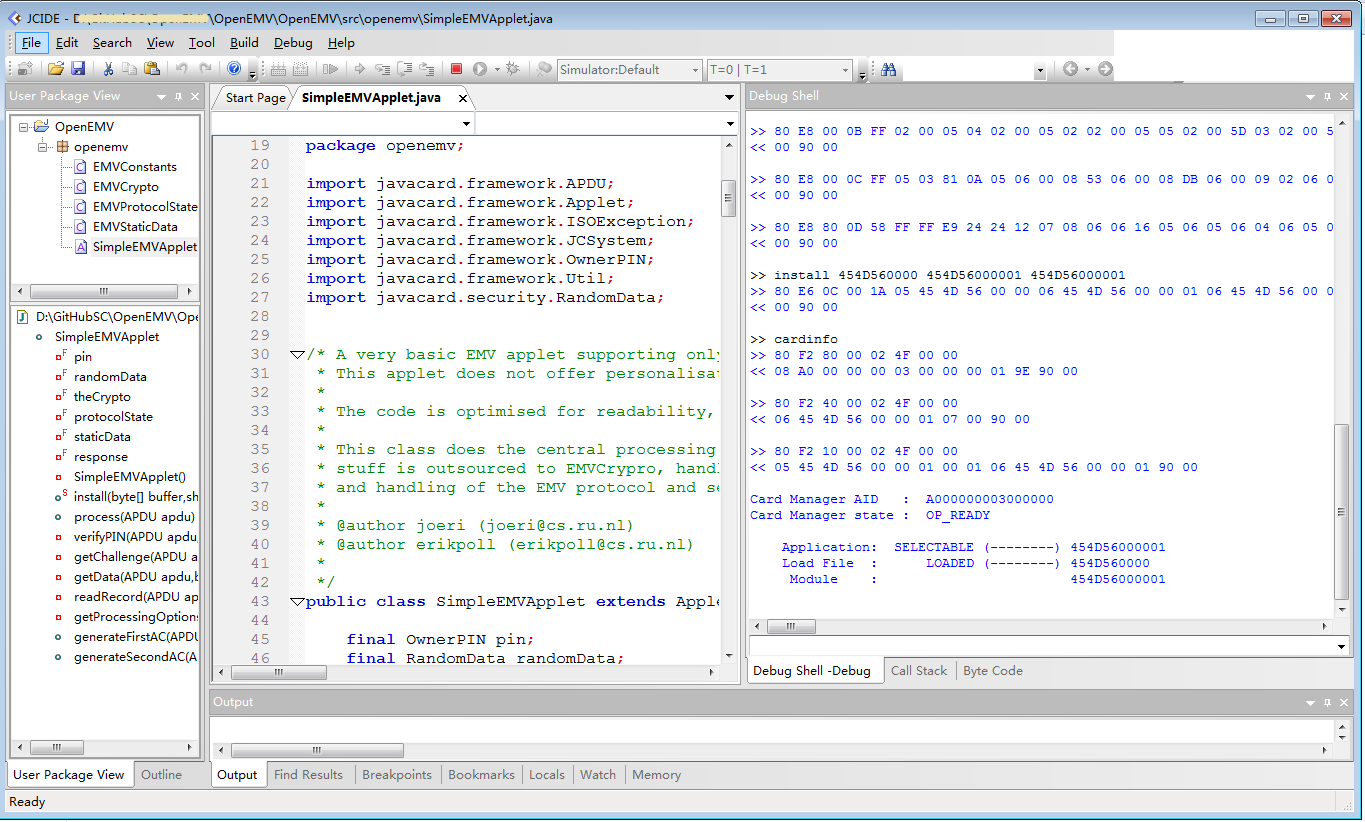Click the Step Into toolbar icon
The width and height of the screenshot is (1365, 822).
point(381,69)
